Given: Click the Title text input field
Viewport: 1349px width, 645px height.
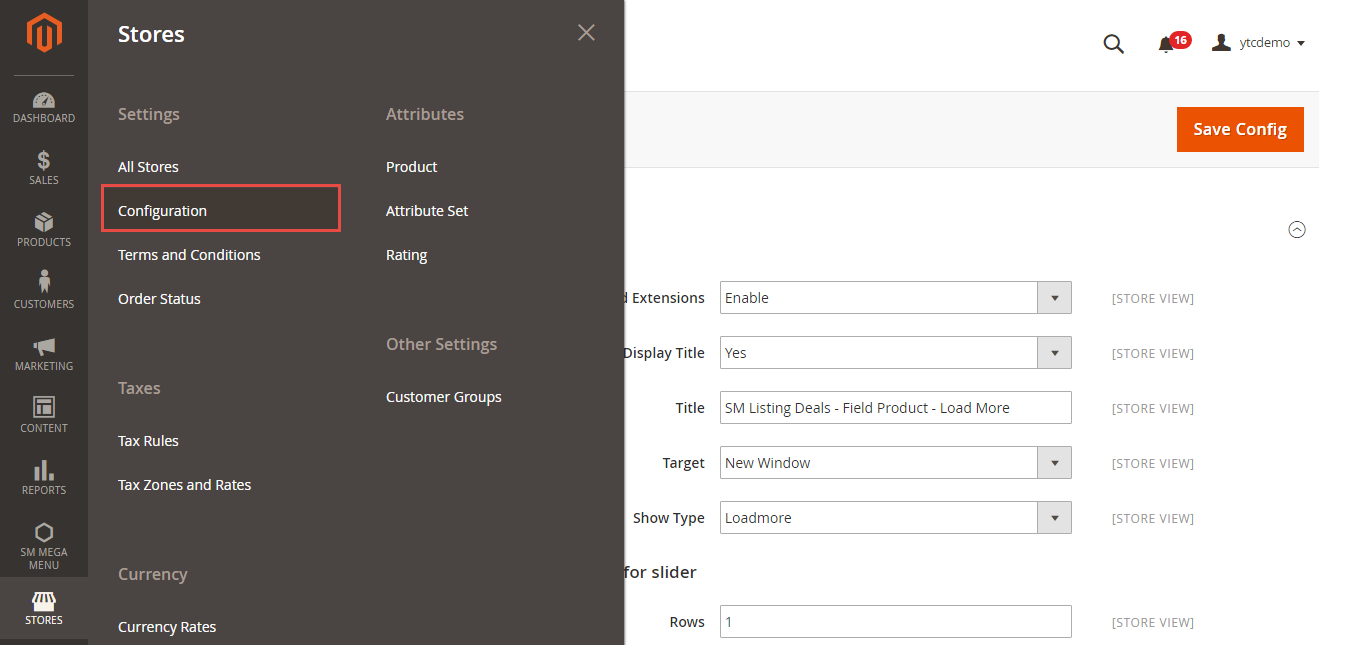Looking at the screenshot, I should click(895, 408).
